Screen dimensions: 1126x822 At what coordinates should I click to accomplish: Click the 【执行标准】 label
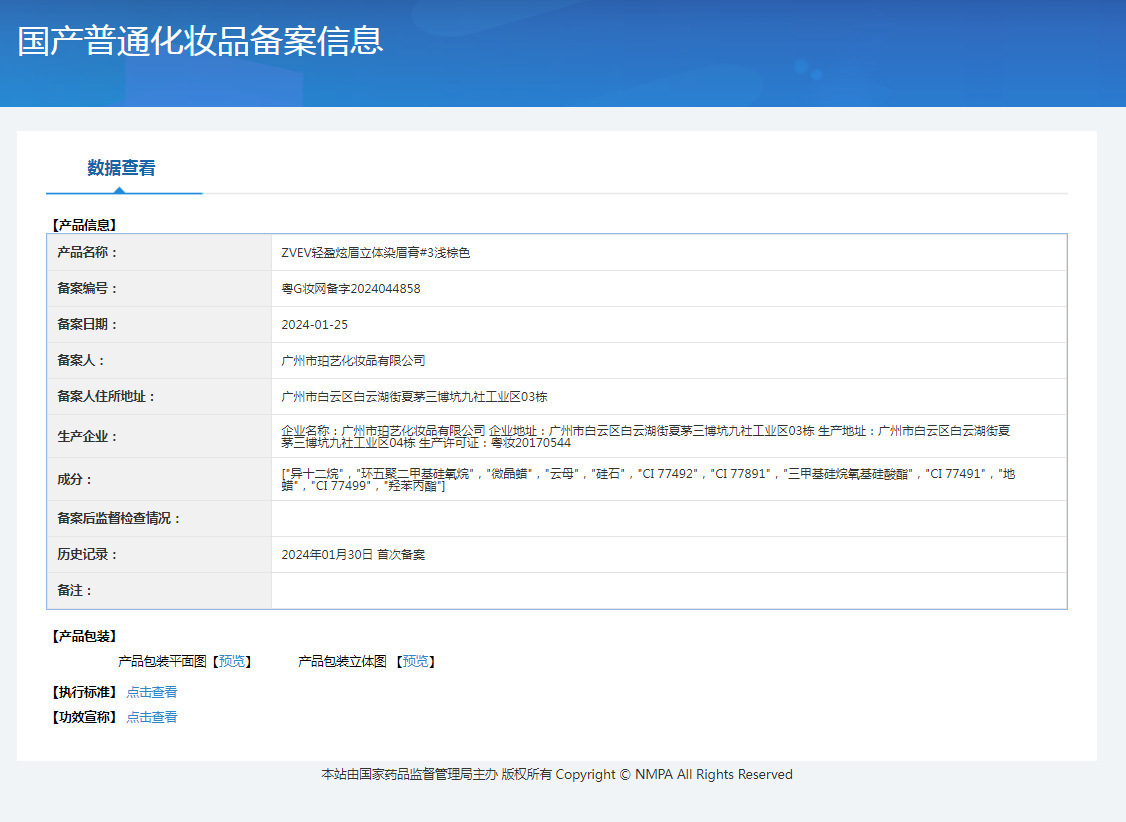point(84,692)
